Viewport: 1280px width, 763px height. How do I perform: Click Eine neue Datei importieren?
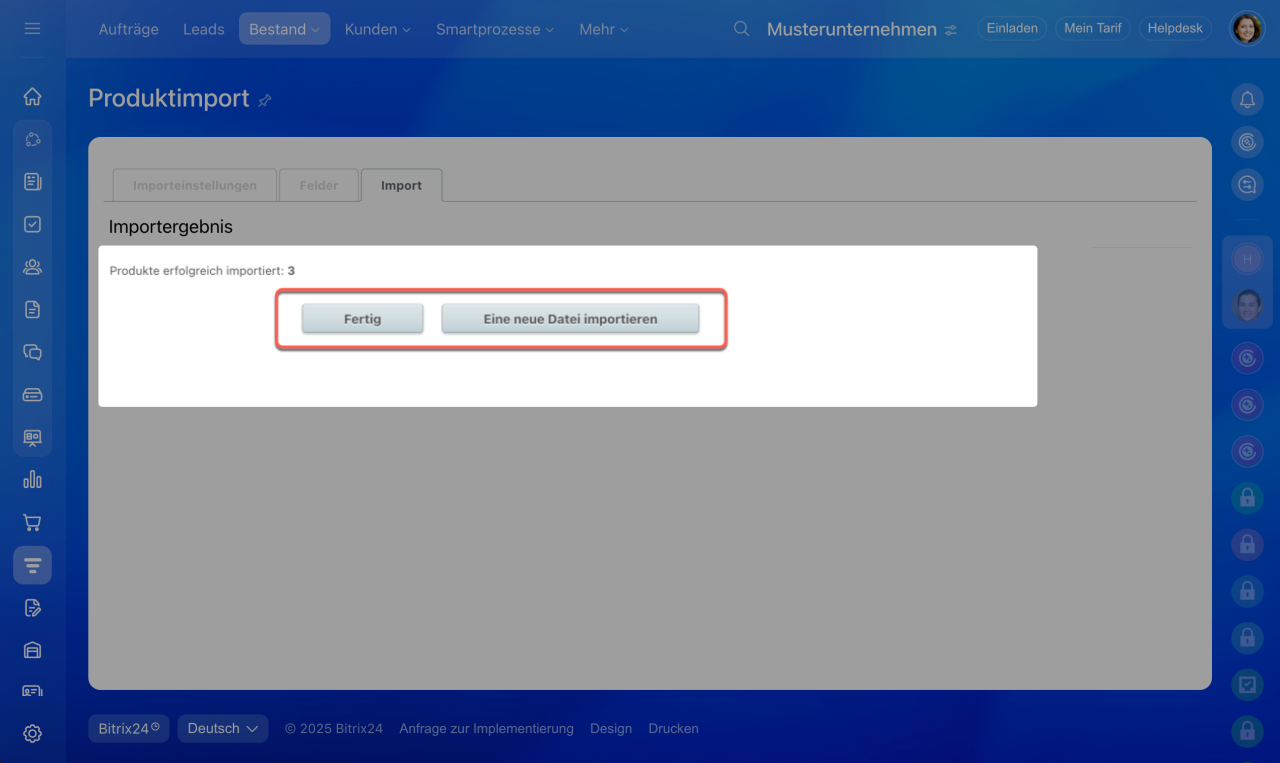[x=570, y=319]
